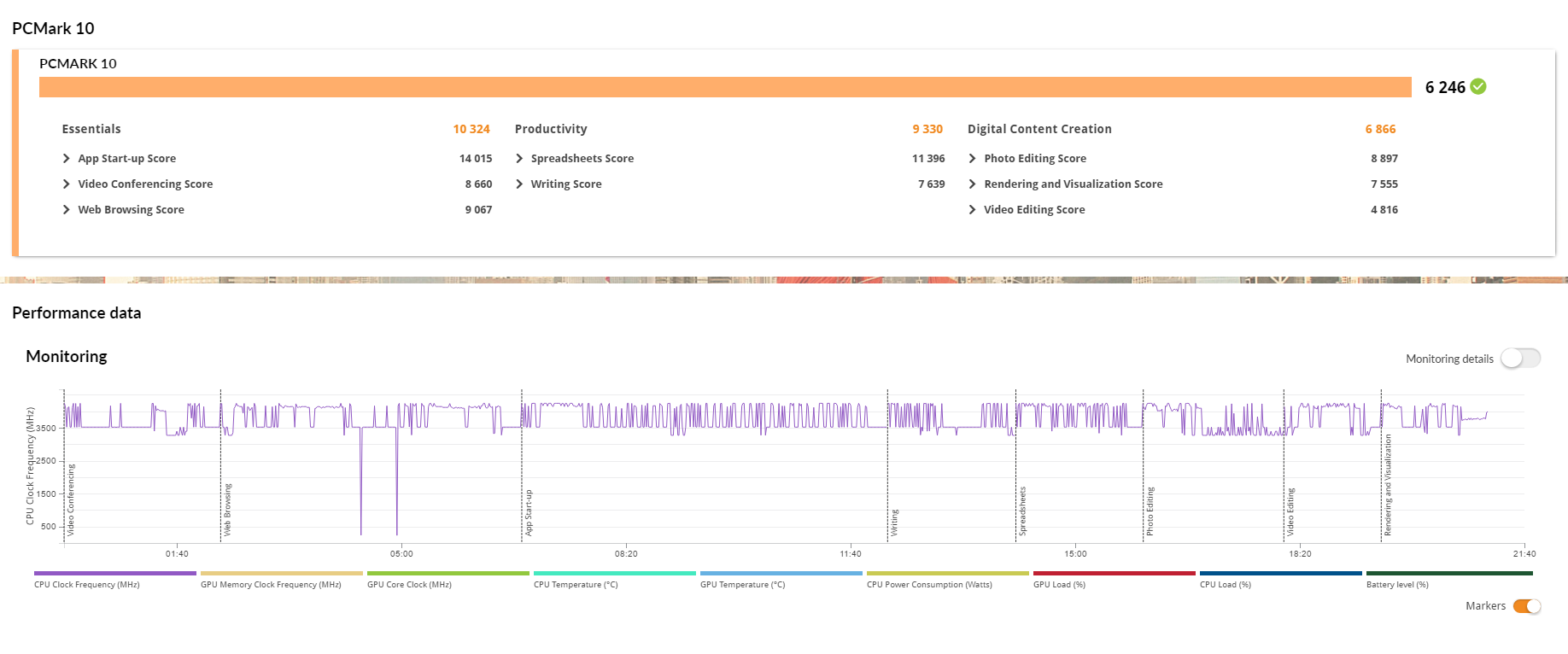Click the Photo Editing chart marker
This screenshot has width=1568, height=654.
(x=1150, y=511)
